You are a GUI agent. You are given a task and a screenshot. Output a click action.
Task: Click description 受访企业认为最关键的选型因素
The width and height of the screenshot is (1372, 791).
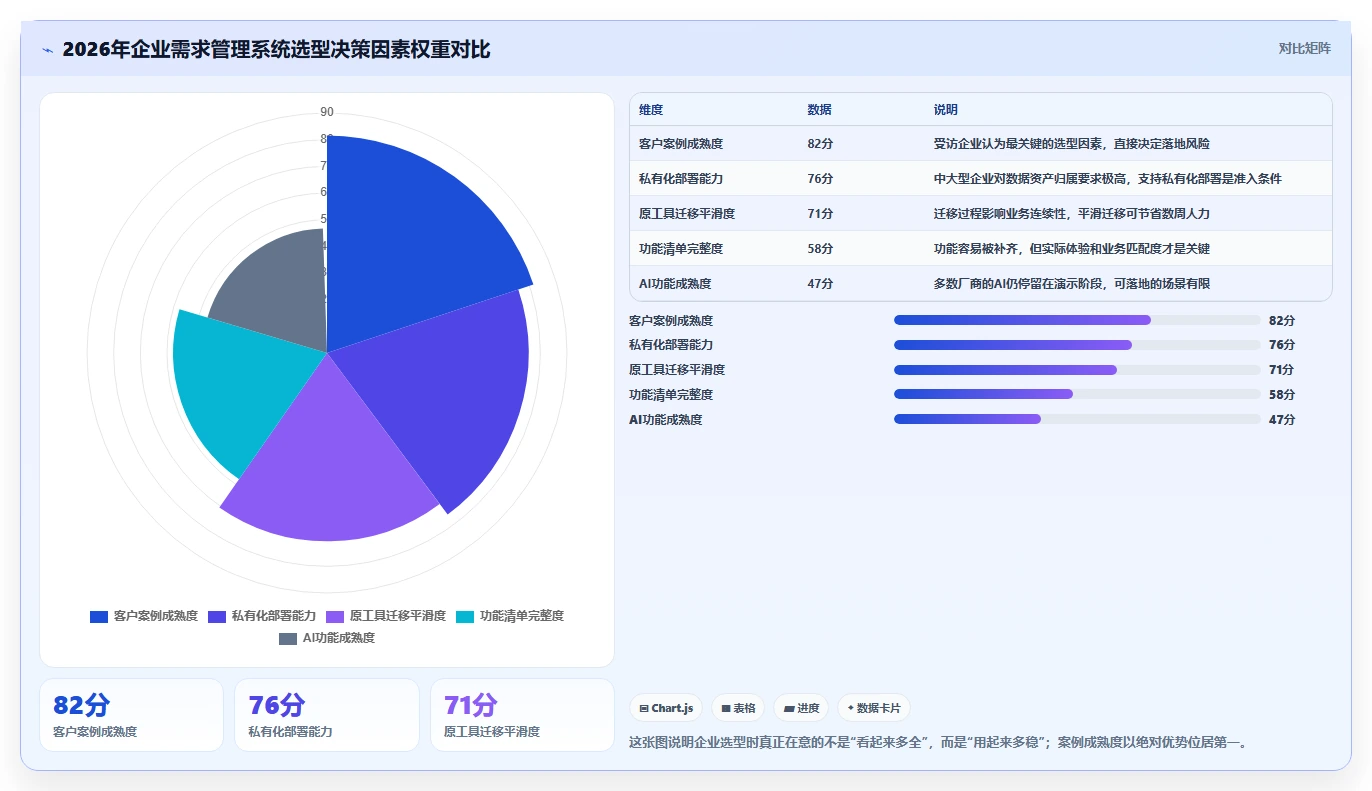[1072, 144]
